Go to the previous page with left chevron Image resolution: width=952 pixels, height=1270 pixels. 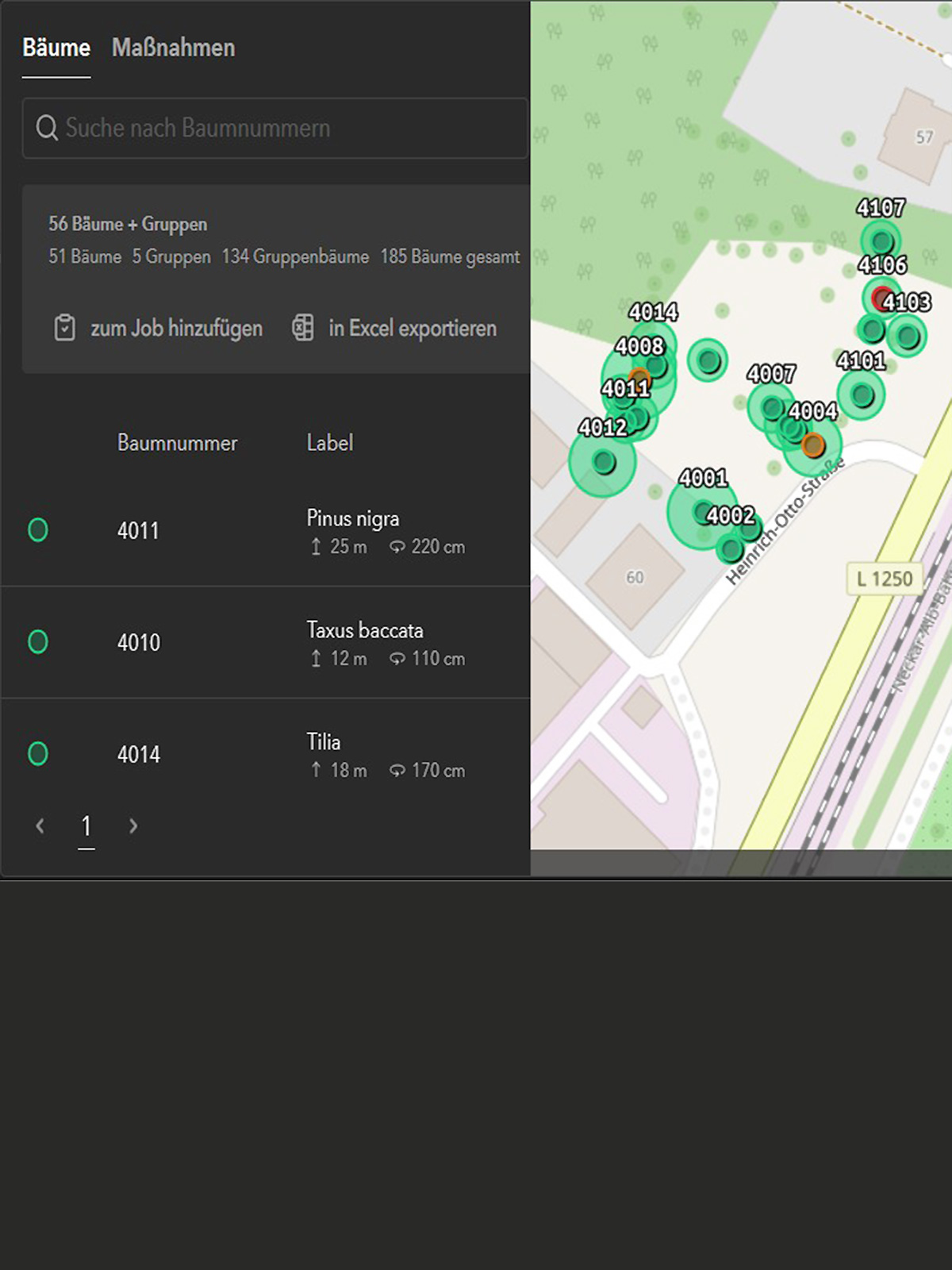pyautogui.click(x=40, y=826)
